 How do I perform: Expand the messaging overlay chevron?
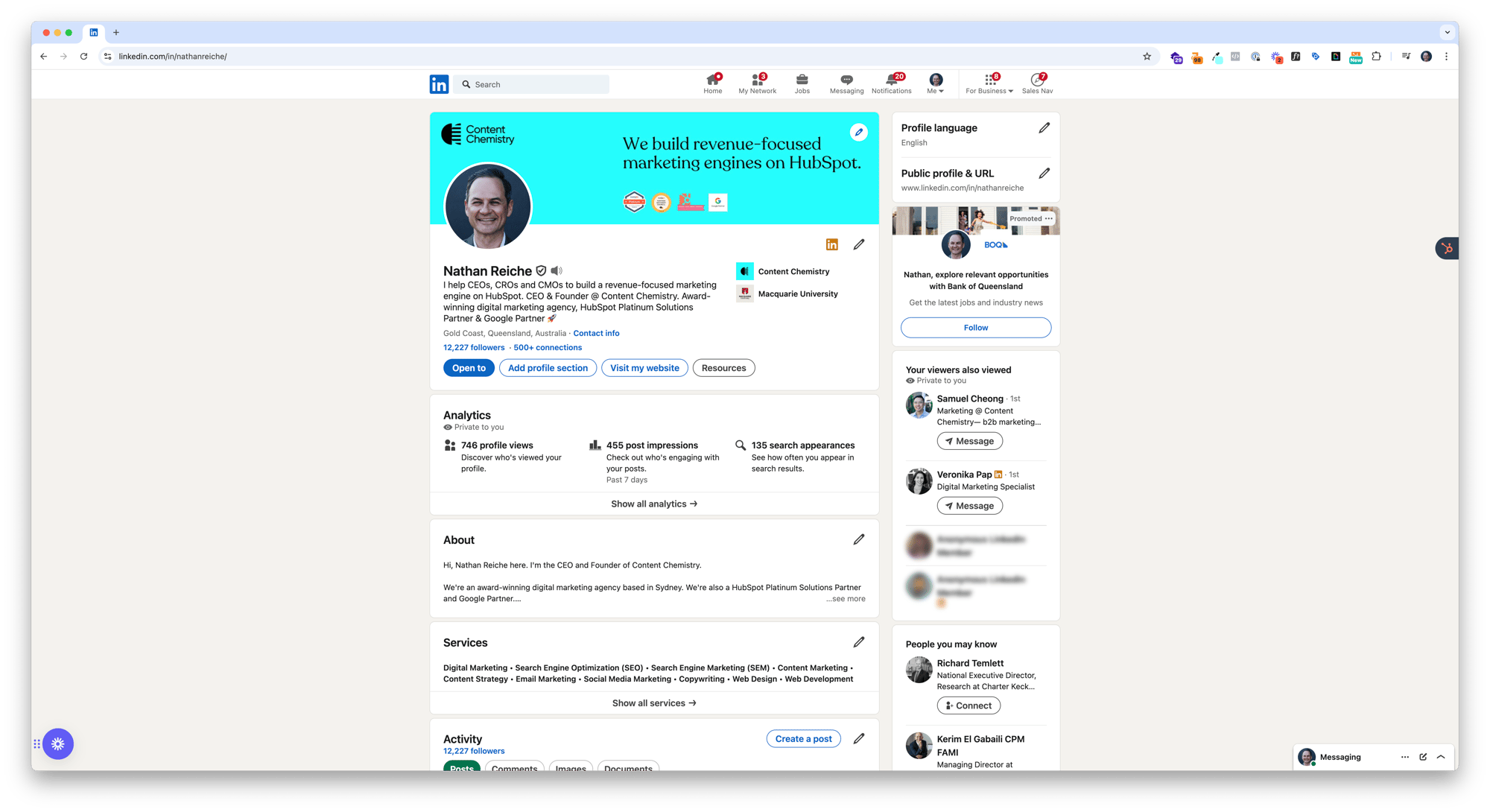point(1441,757)
